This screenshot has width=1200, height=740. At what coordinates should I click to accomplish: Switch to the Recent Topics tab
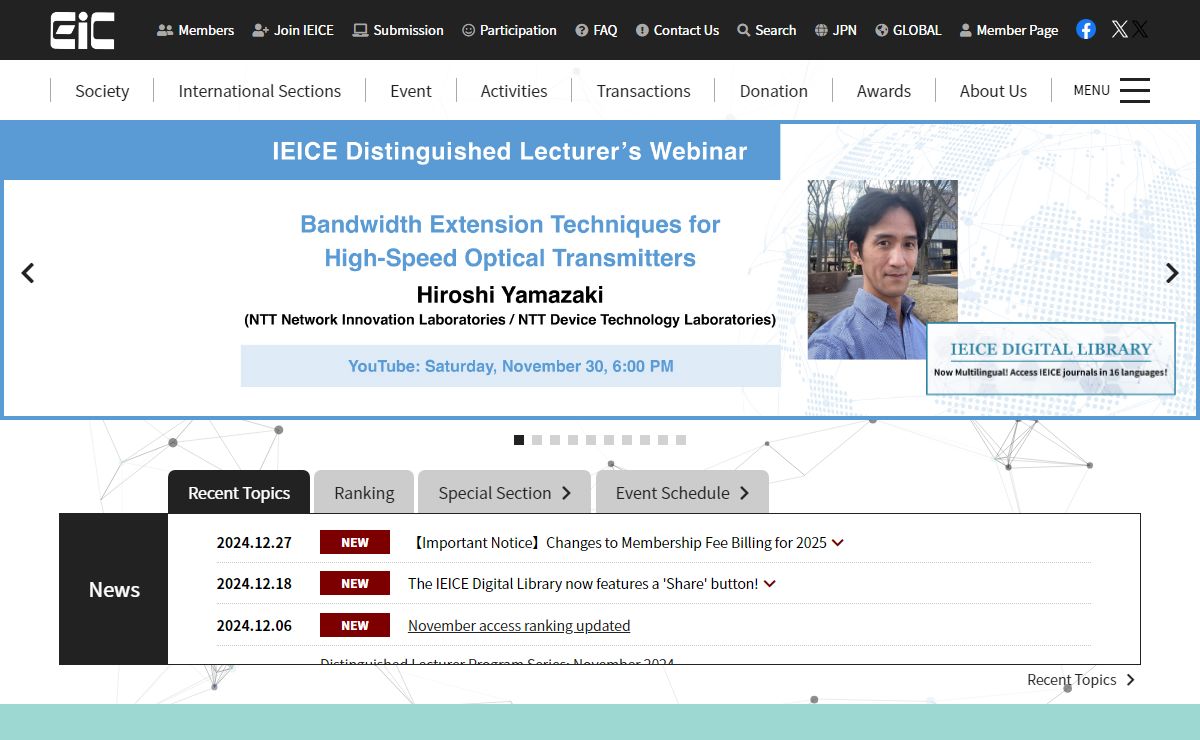(x=239, y=492)
